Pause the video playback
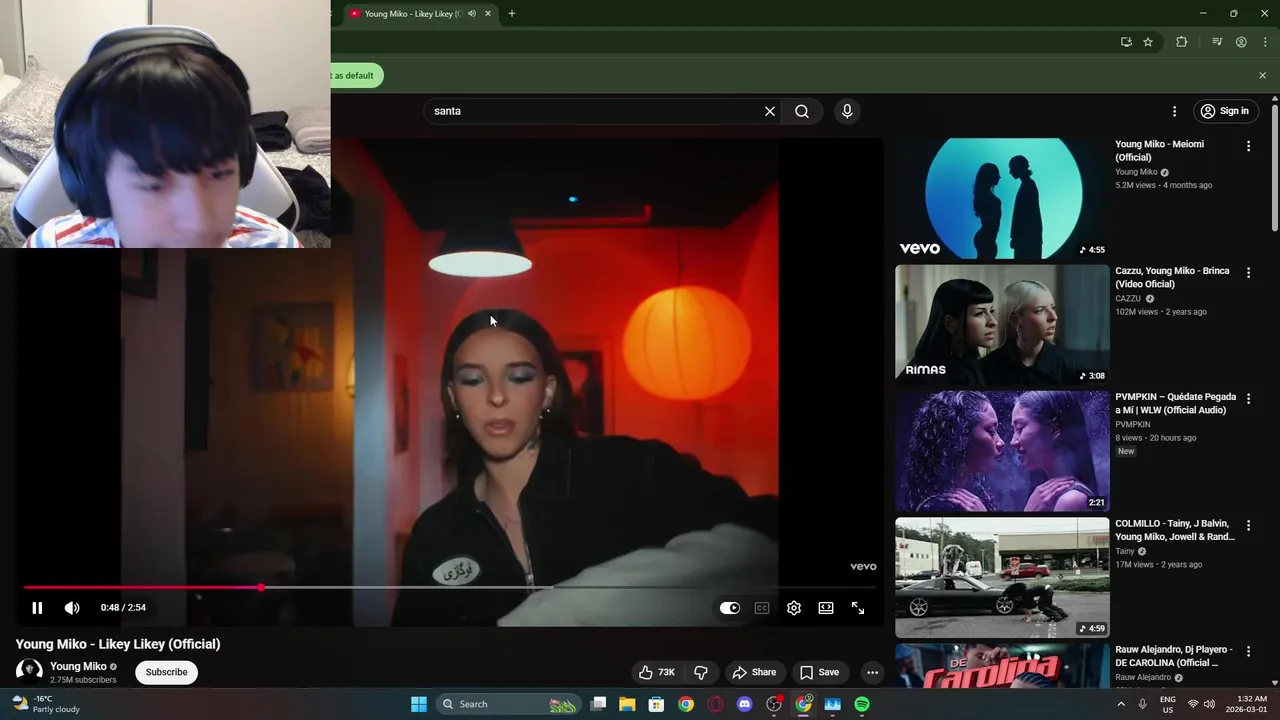This screenshot has height=720, width=1280. [x=37, y=608]
